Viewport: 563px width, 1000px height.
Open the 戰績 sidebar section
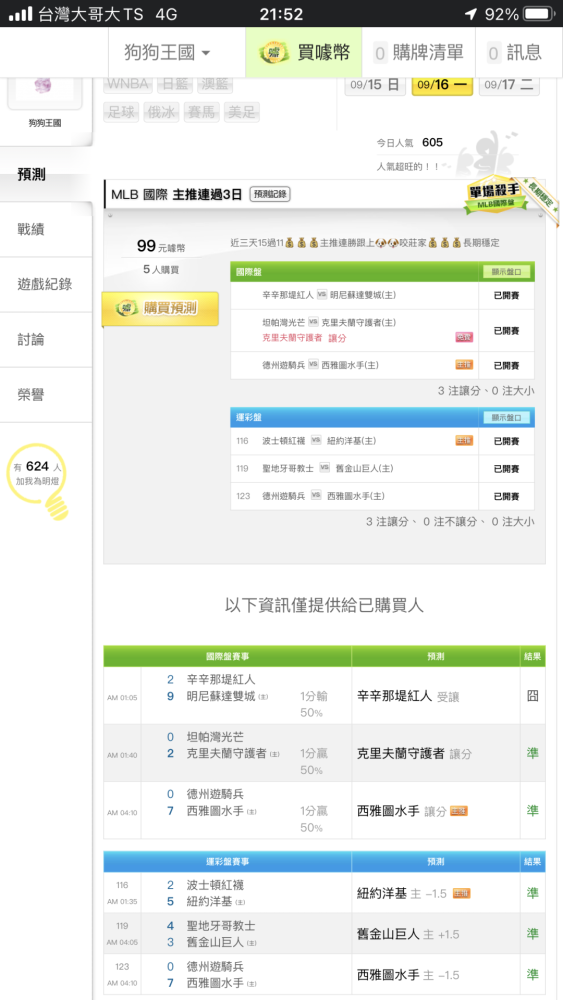point(46,230)
